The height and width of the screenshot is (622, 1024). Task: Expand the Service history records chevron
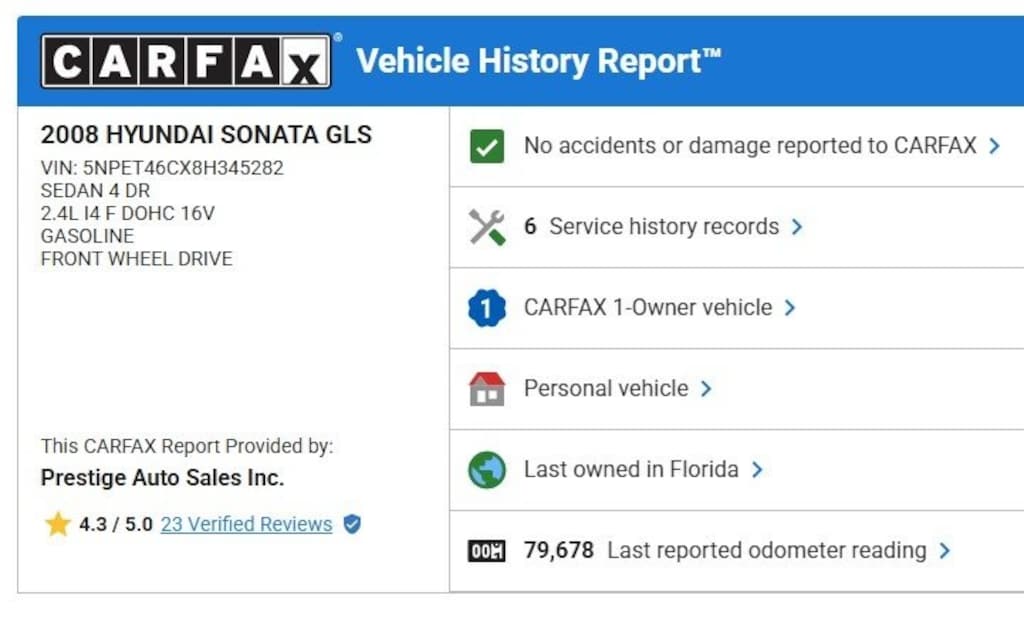797,227
